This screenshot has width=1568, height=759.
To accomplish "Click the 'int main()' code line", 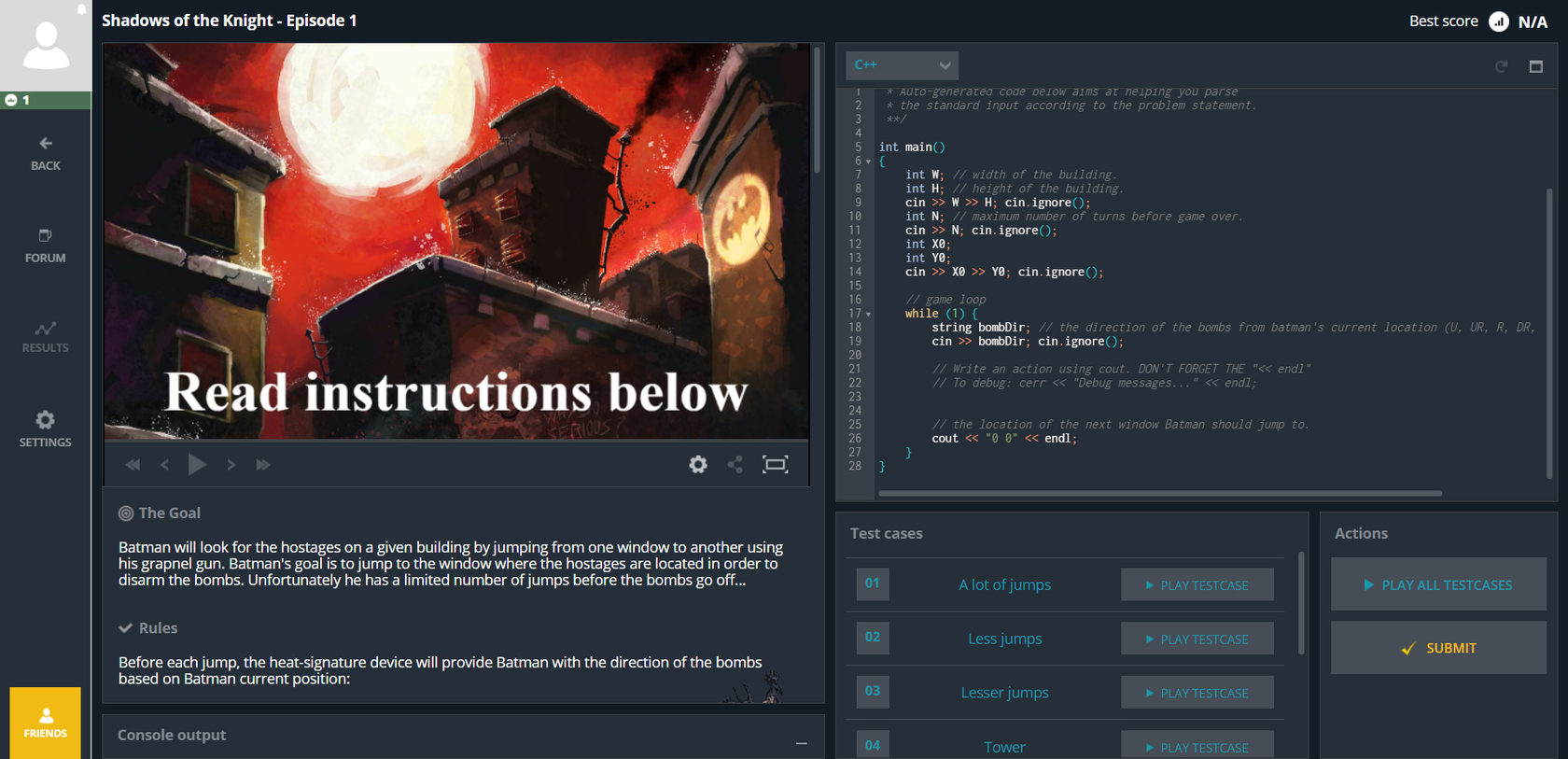I will click(912, 148).
